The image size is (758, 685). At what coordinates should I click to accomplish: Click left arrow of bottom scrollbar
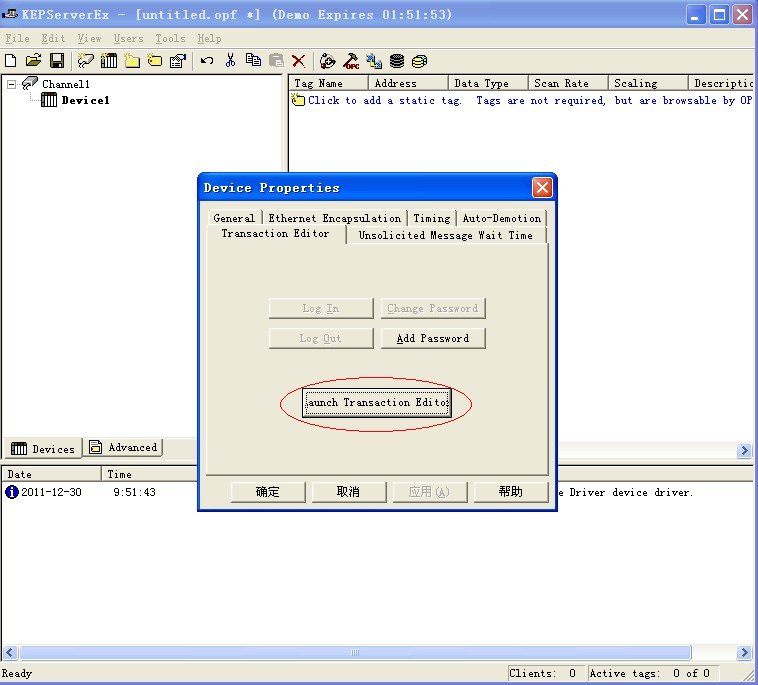click(x=10, y=653)
